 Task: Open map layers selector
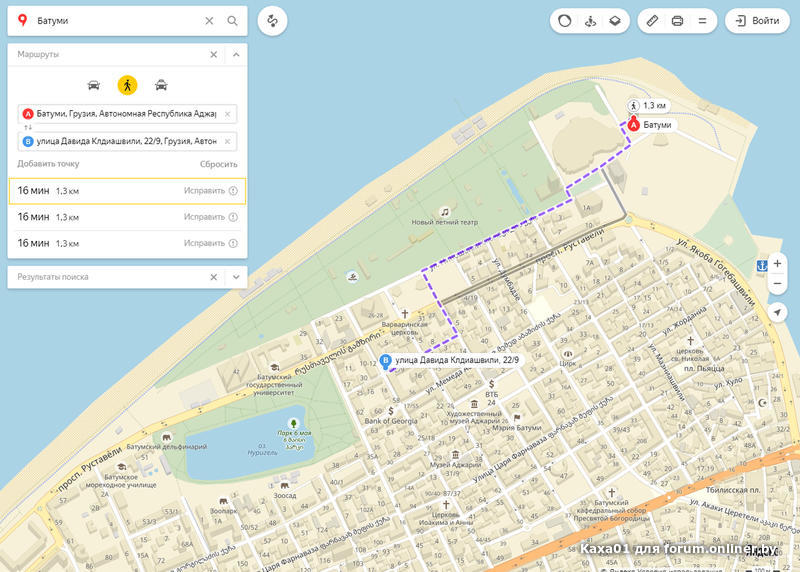(615, 21)
